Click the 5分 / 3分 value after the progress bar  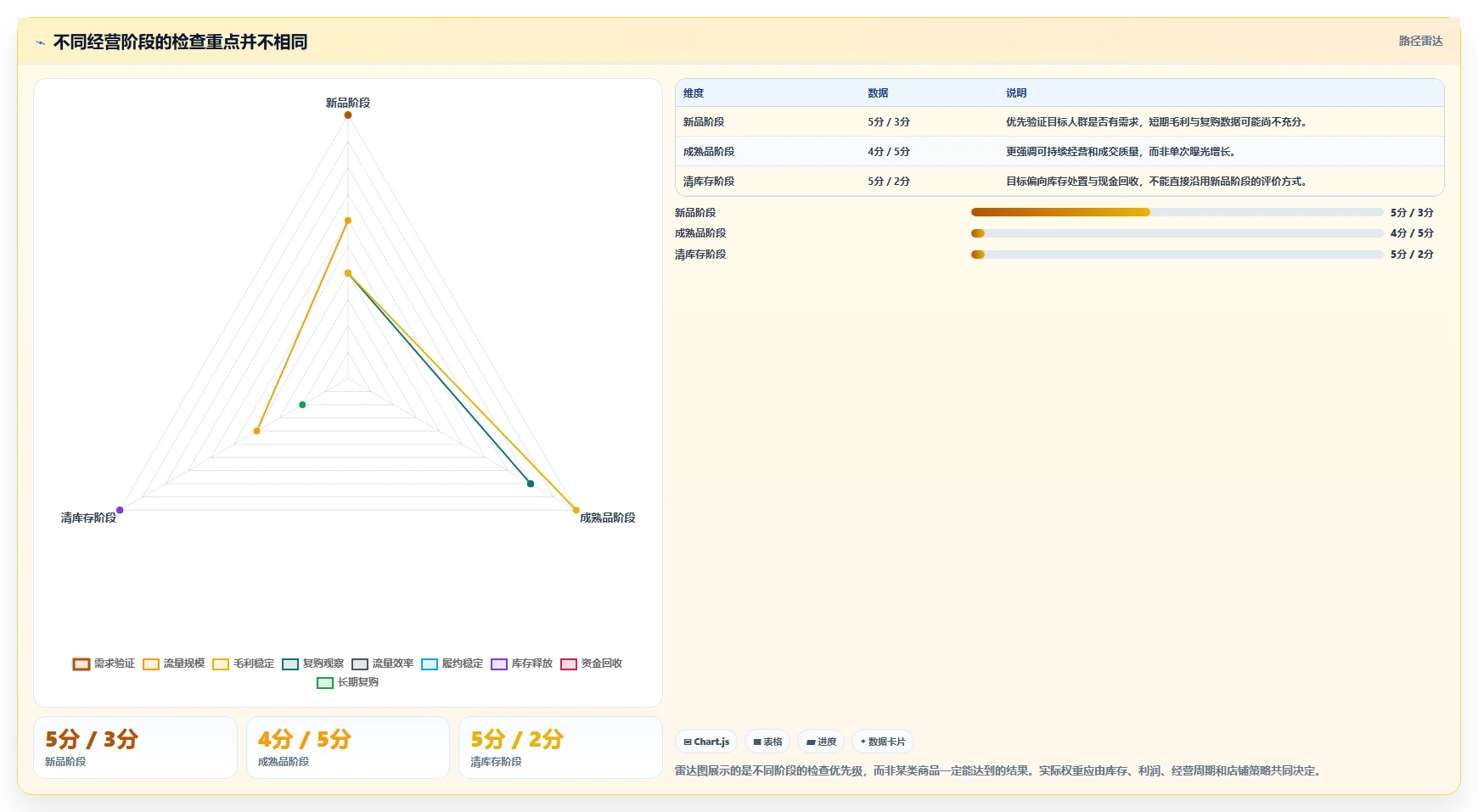(x=1412, y=213)
